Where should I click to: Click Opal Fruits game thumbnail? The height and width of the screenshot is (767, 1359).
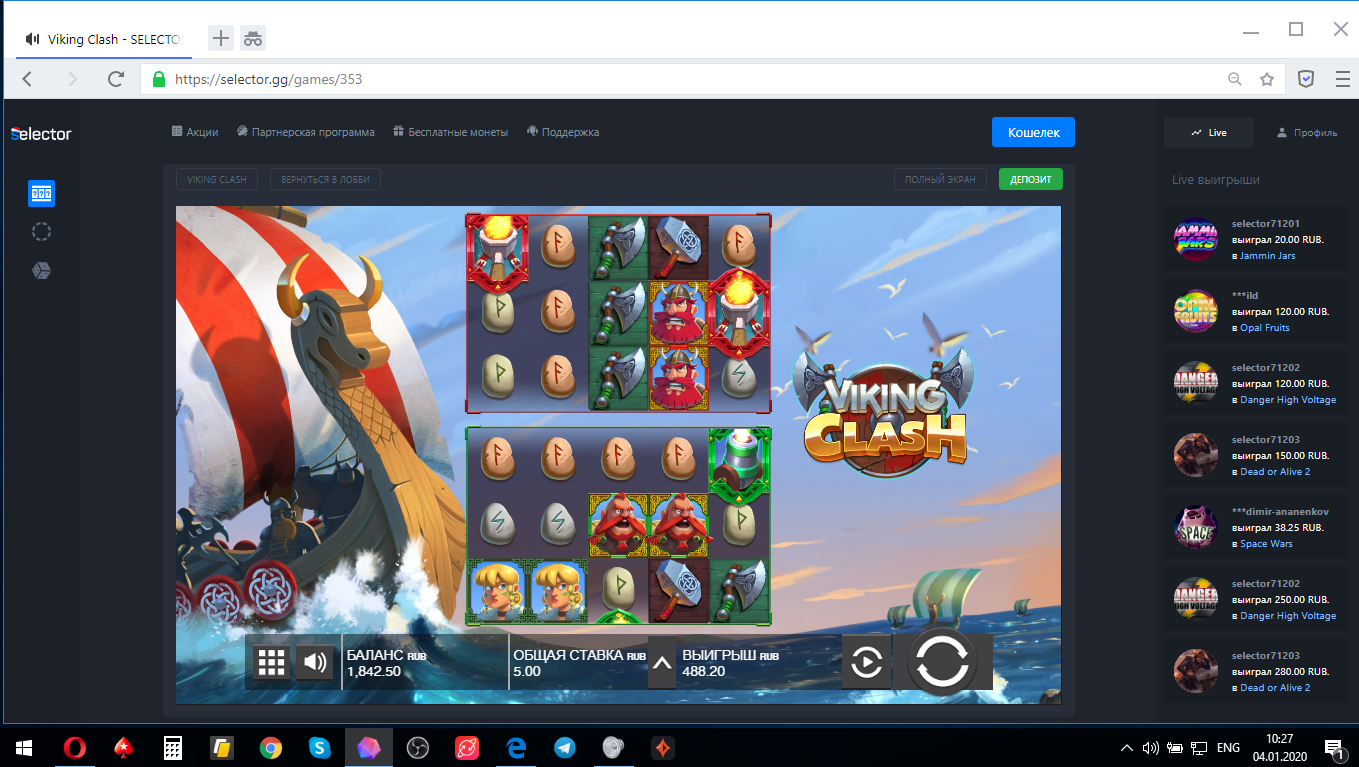tap(1195, 312)
